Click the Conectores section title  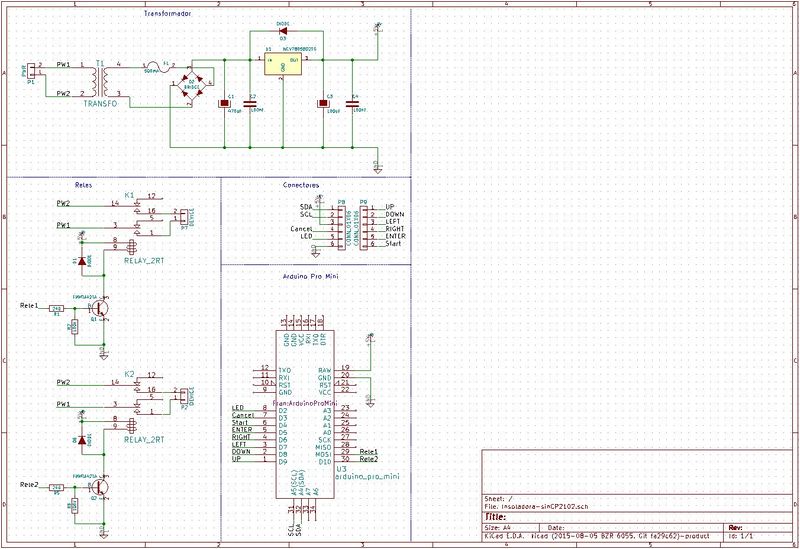click(301, 185)
